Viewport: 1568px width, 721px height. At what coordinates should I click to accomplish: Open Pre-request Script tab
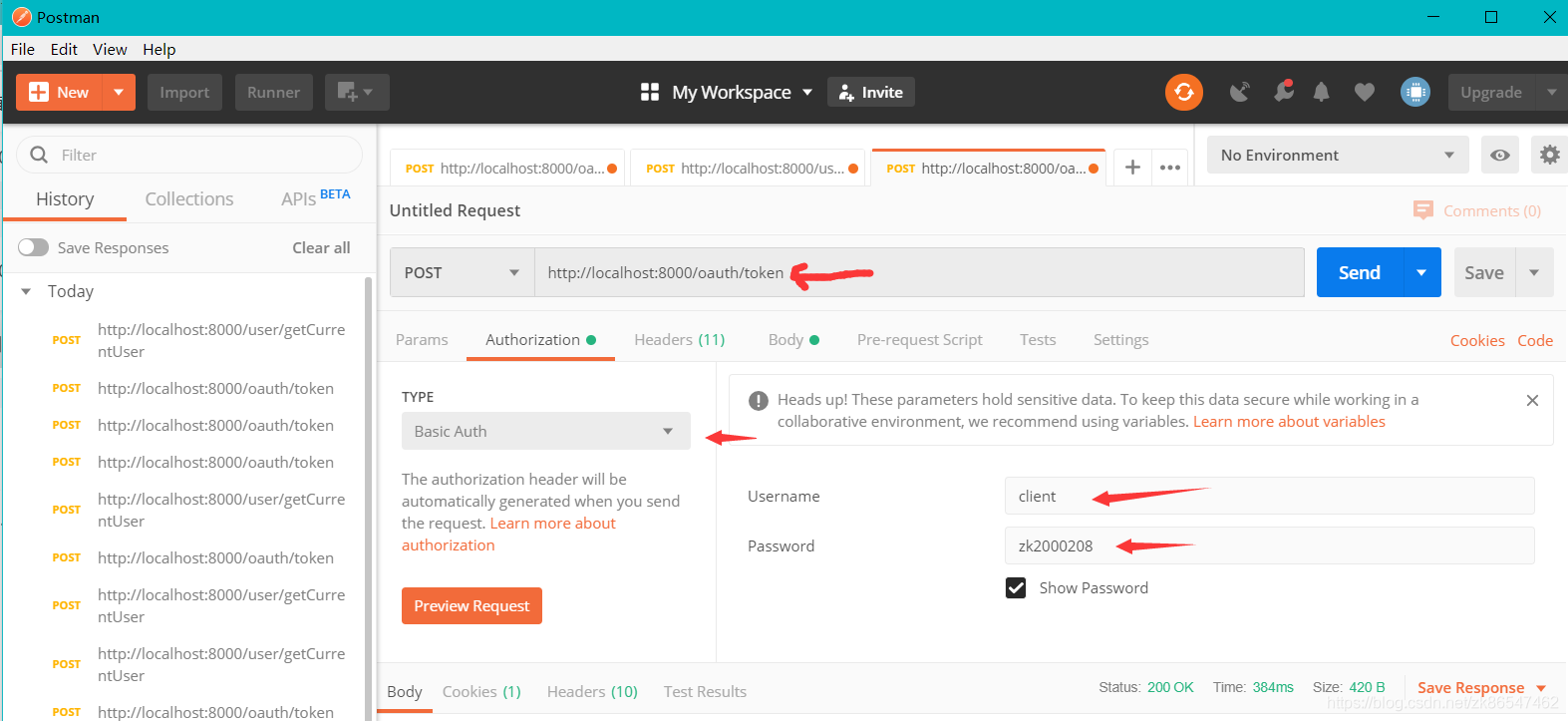tap(919, 340)
